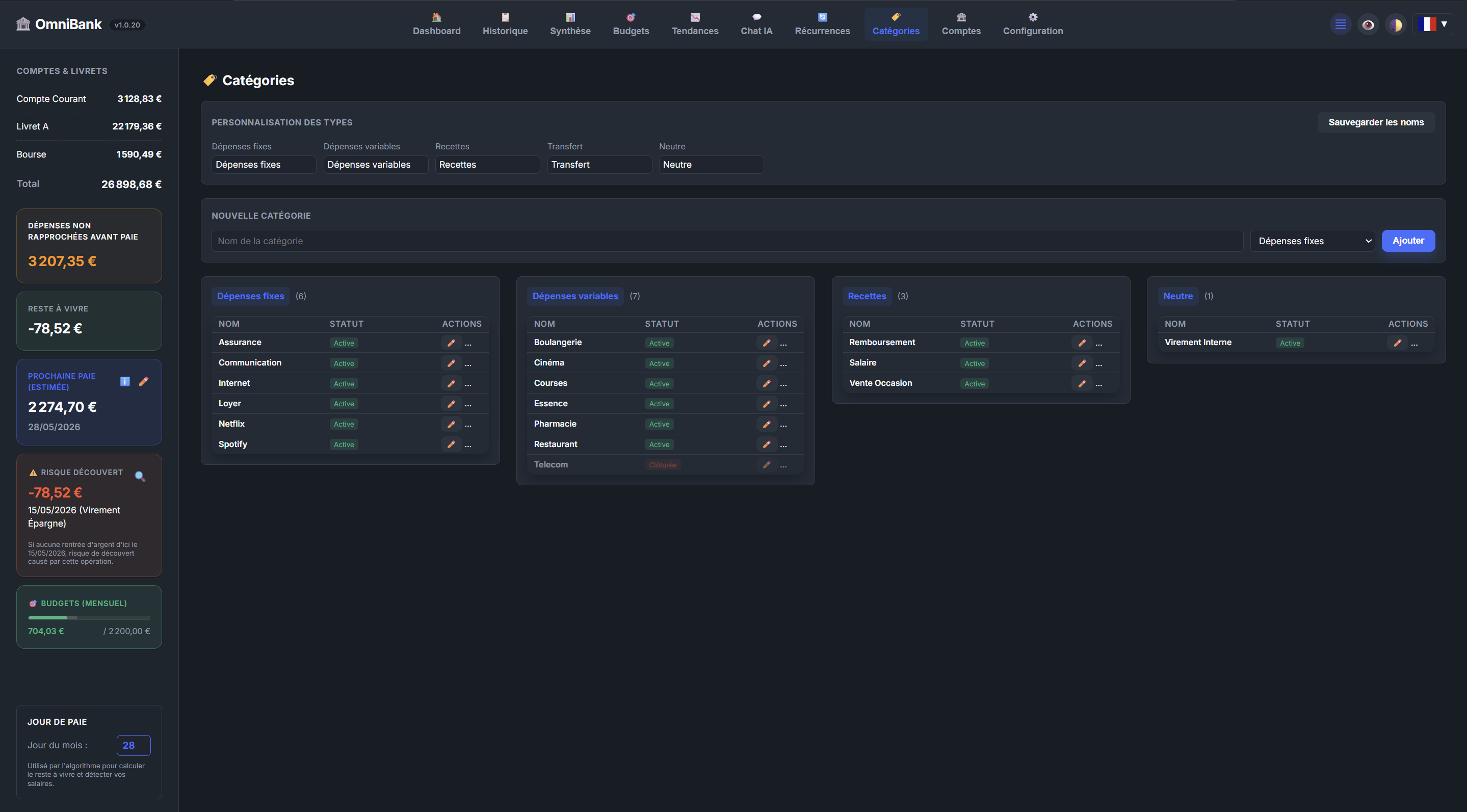This screenshot has width=1467, height=812.
Task: Edit the Internet category
Action: point(451,384)
